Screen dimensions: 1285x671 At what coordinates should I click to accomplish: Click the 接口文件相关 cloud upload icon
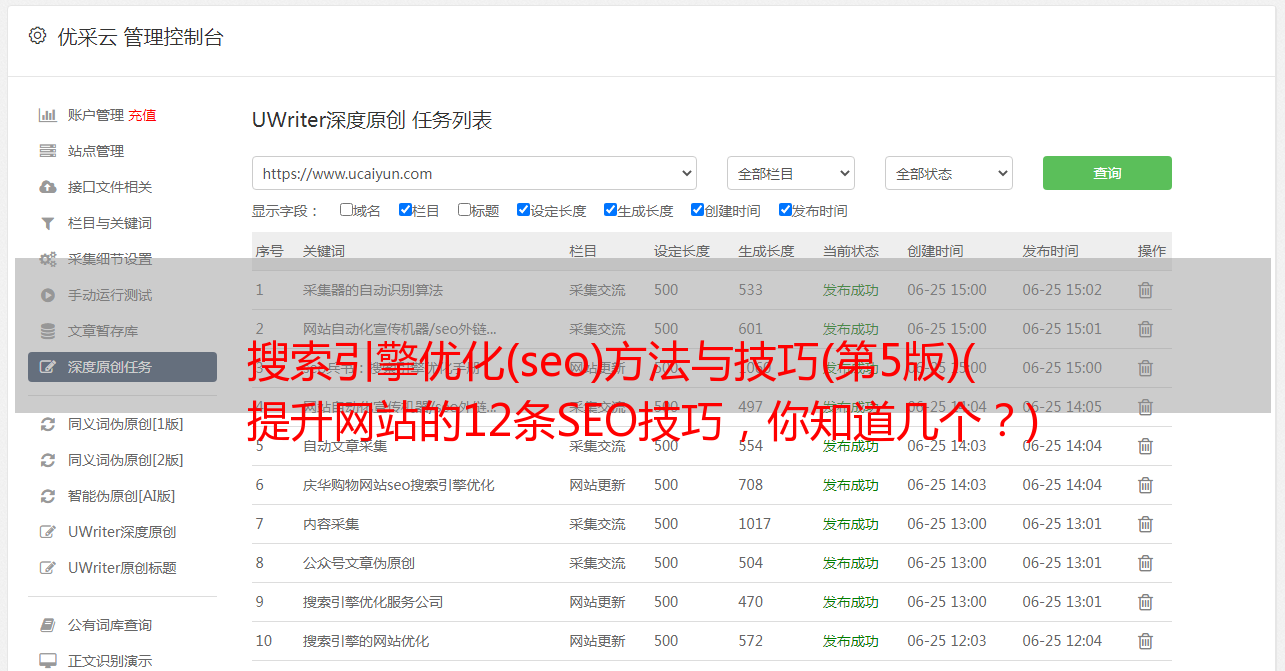pyautogui.click(x=47, y=187)
